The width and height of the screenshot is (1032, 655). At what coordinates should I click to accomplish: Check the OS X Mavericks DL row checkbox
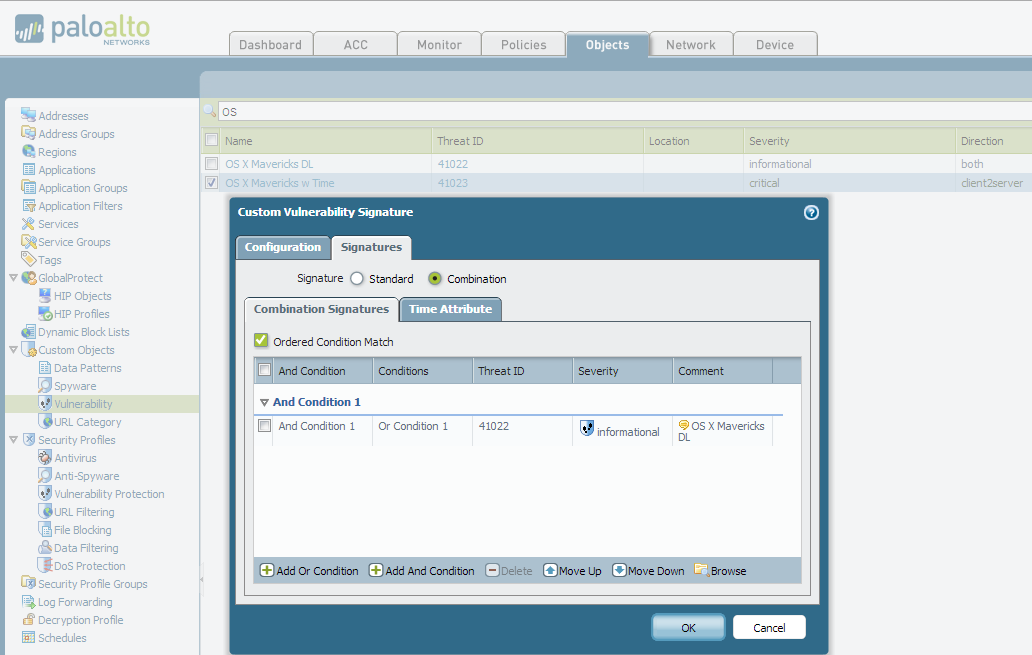(211, 163)
